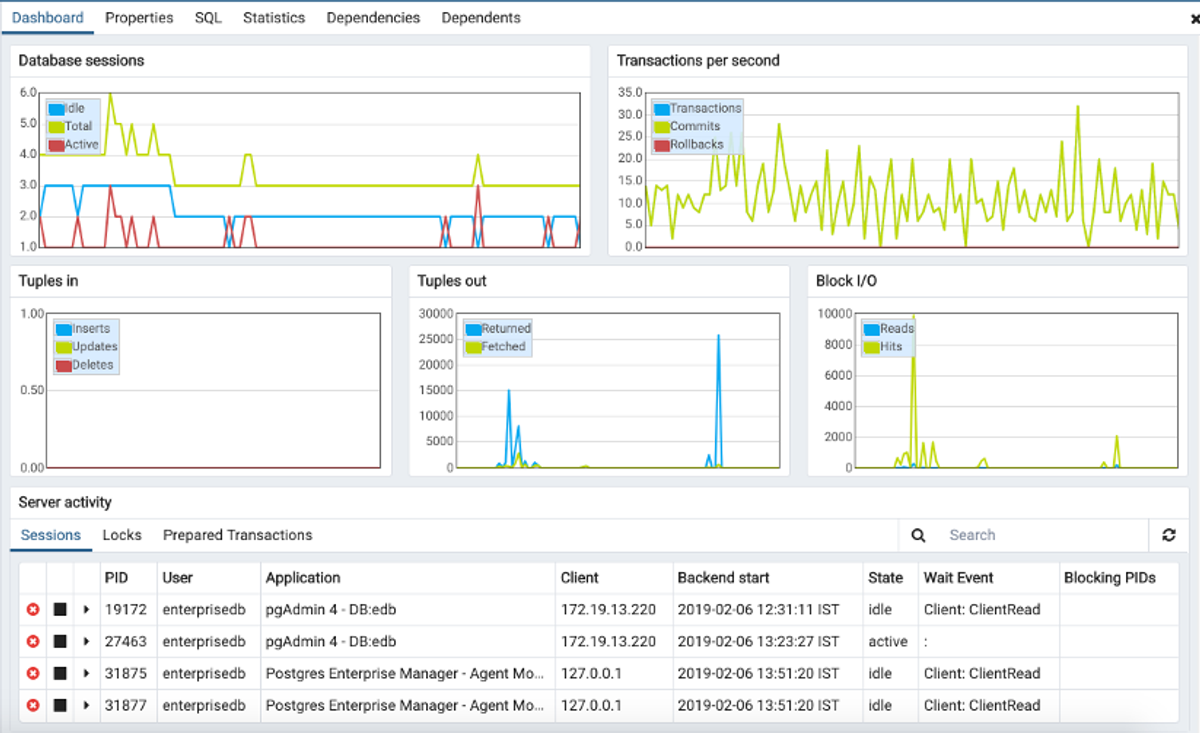Screen dimensions: 1200x733
Task: Click the yellow swatch beside Commits legend
Action: (661, 126)
